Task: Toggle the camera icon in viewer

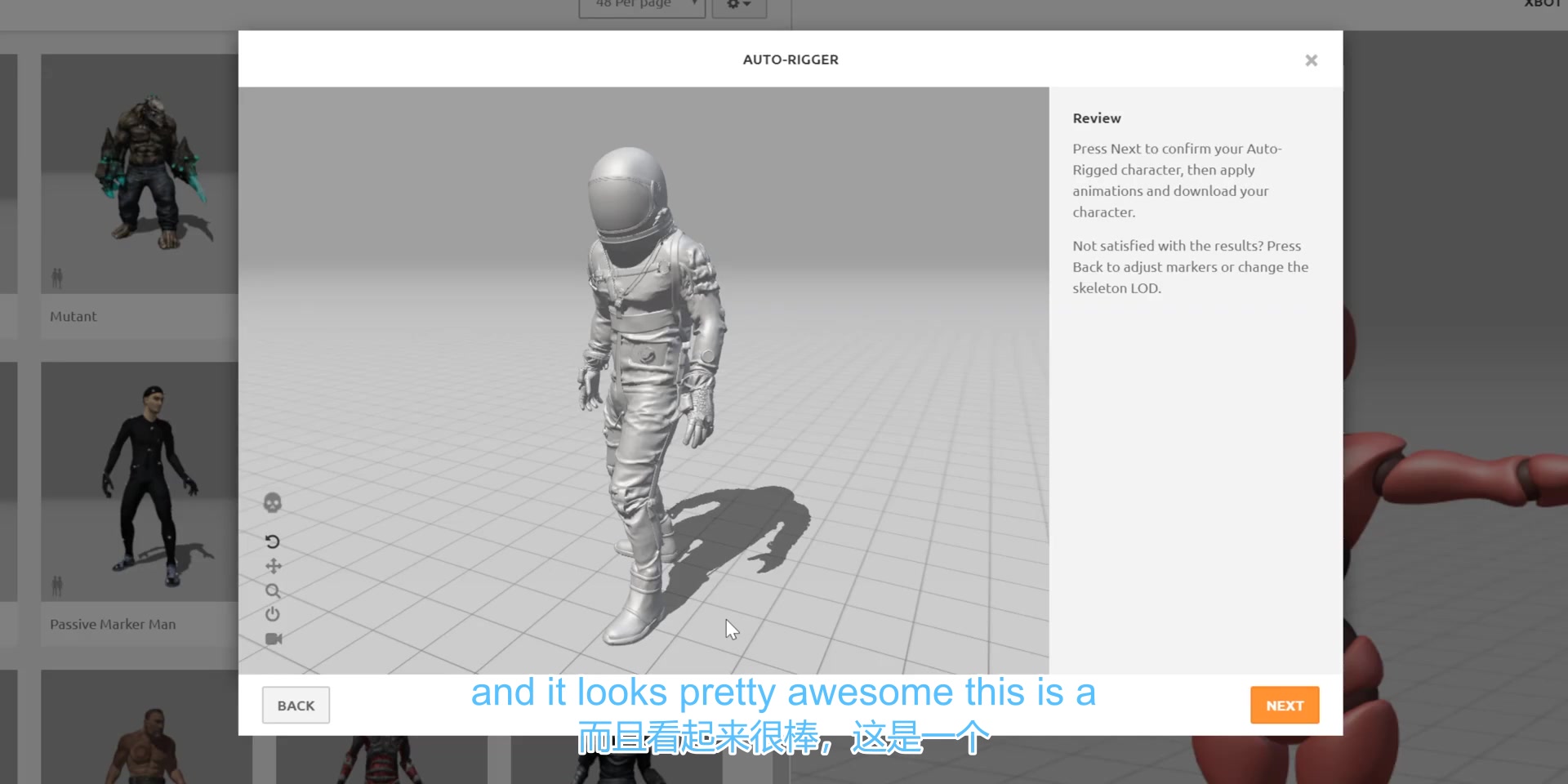Action: [x=274, y=639]
